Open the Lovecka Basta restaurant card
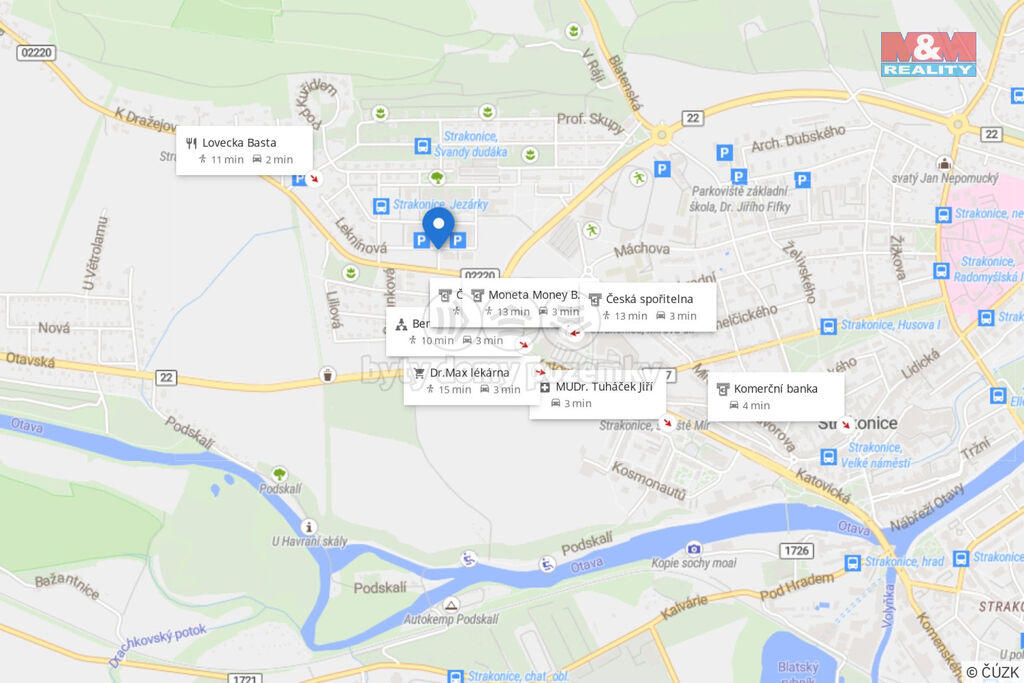Image resolution: width=1024 pixels, height=683 pixels. pyautogui.click(x=244, y=151)
